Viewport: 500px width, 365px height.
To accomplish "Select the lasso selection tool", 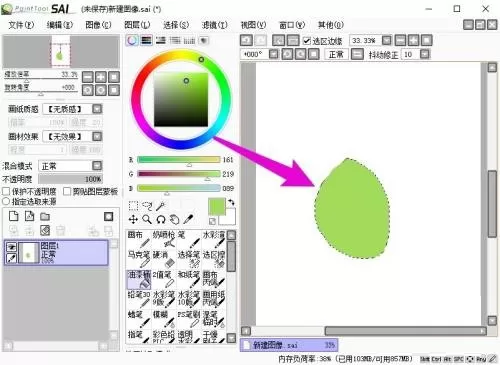I will pos(147,206).
